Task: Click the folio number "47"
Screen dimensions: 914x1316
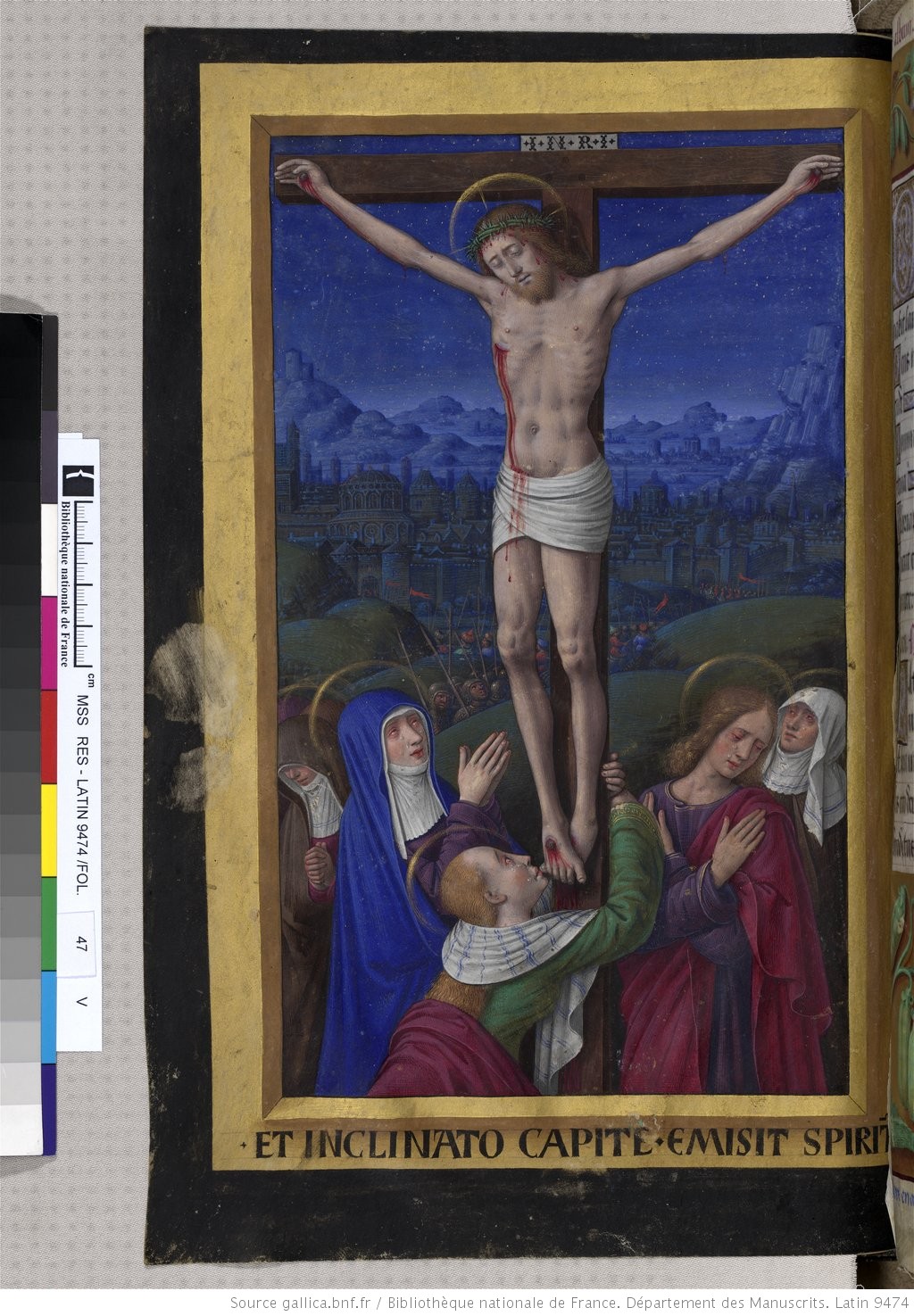Action: [x=82, y=945]
